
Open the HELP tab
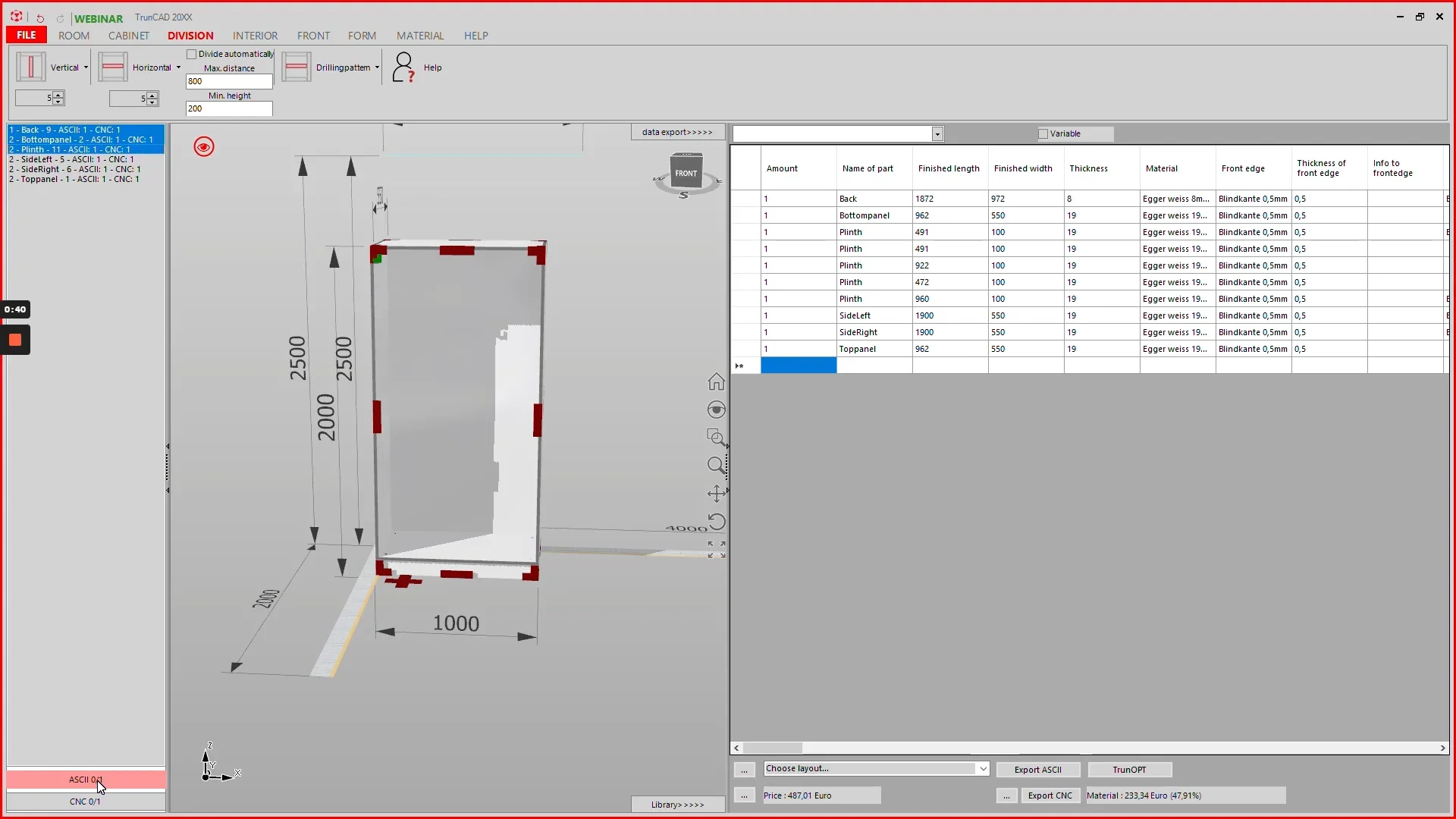476,36
